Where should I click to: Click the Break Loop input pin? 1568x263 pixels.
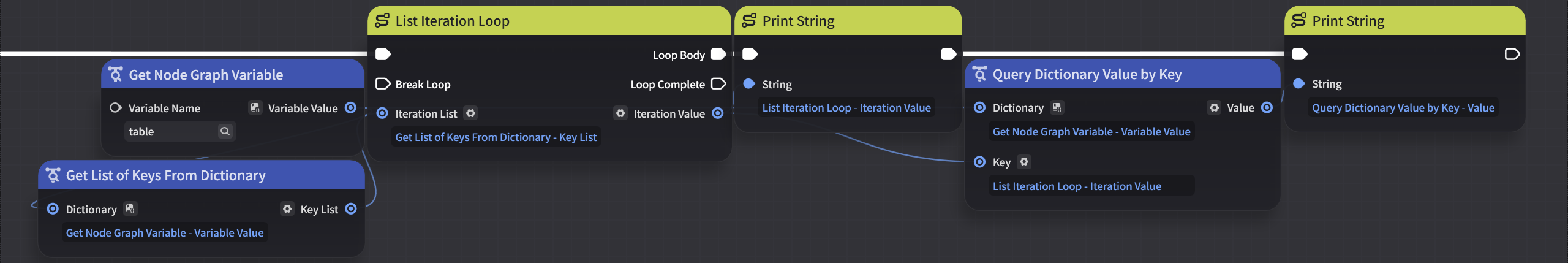[383, 84]
